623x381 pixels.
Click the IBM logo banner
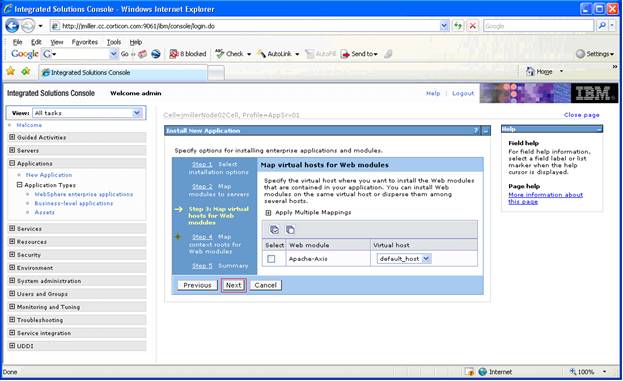594,93
